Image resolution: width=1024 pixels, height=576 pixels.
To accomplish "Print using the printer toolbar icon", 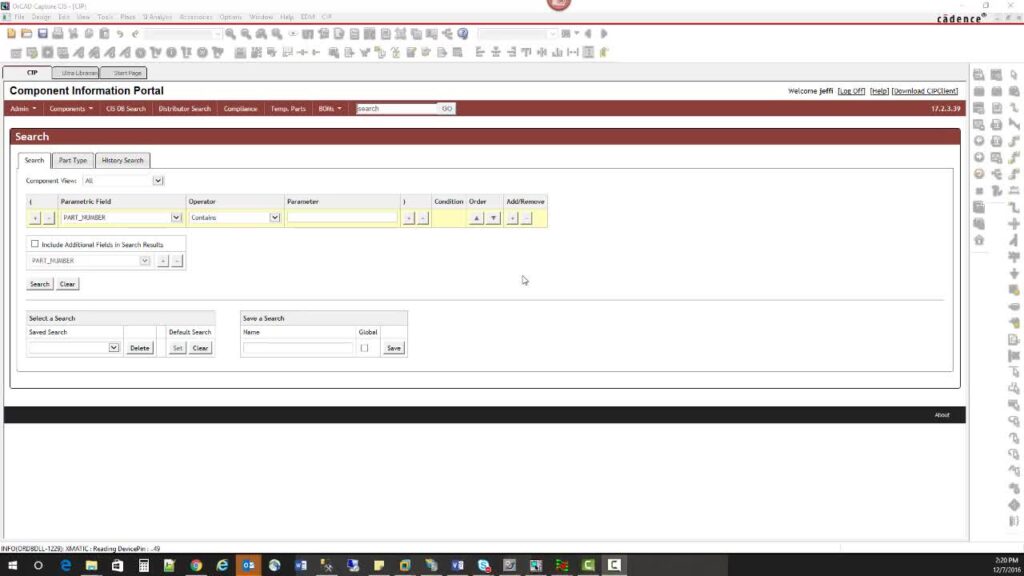I will click(58, 34).
